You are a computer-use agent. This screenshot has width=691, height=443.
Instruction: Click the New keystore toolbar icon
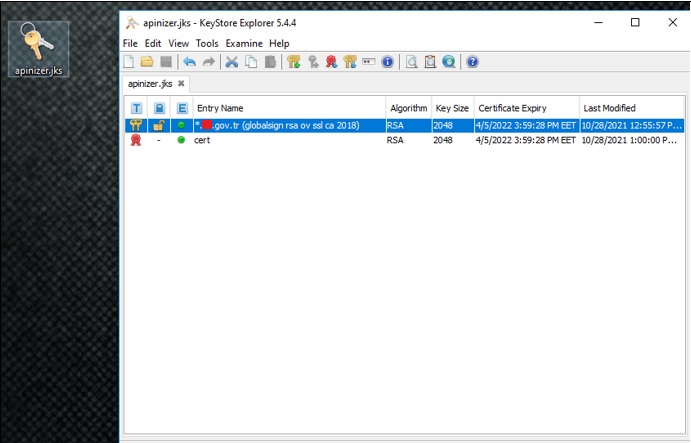coord(130,62)
